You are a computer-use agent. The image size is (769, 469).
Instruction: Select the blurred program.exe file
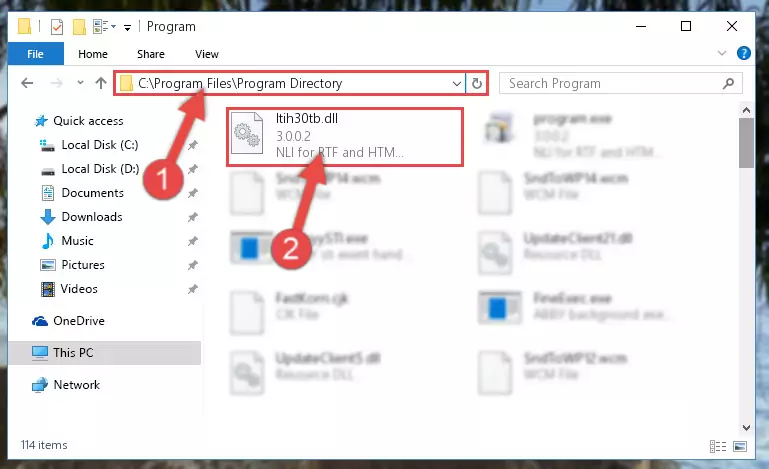tap(571, 135)
